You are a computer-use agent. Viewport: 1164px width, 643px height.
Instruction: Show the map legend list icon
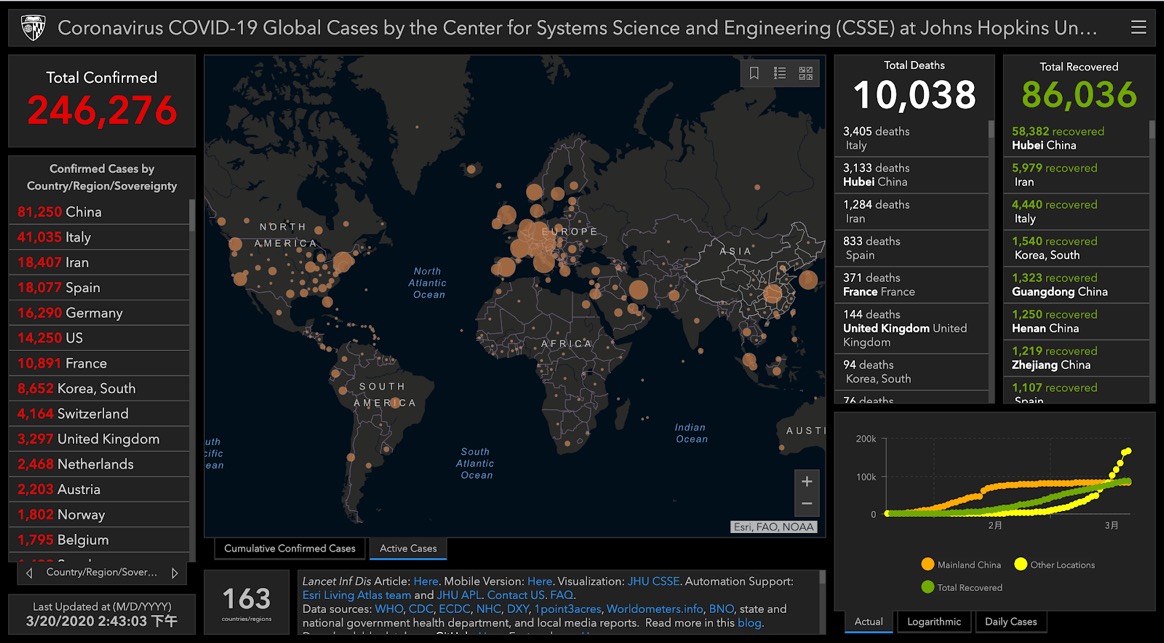(779, 73)
